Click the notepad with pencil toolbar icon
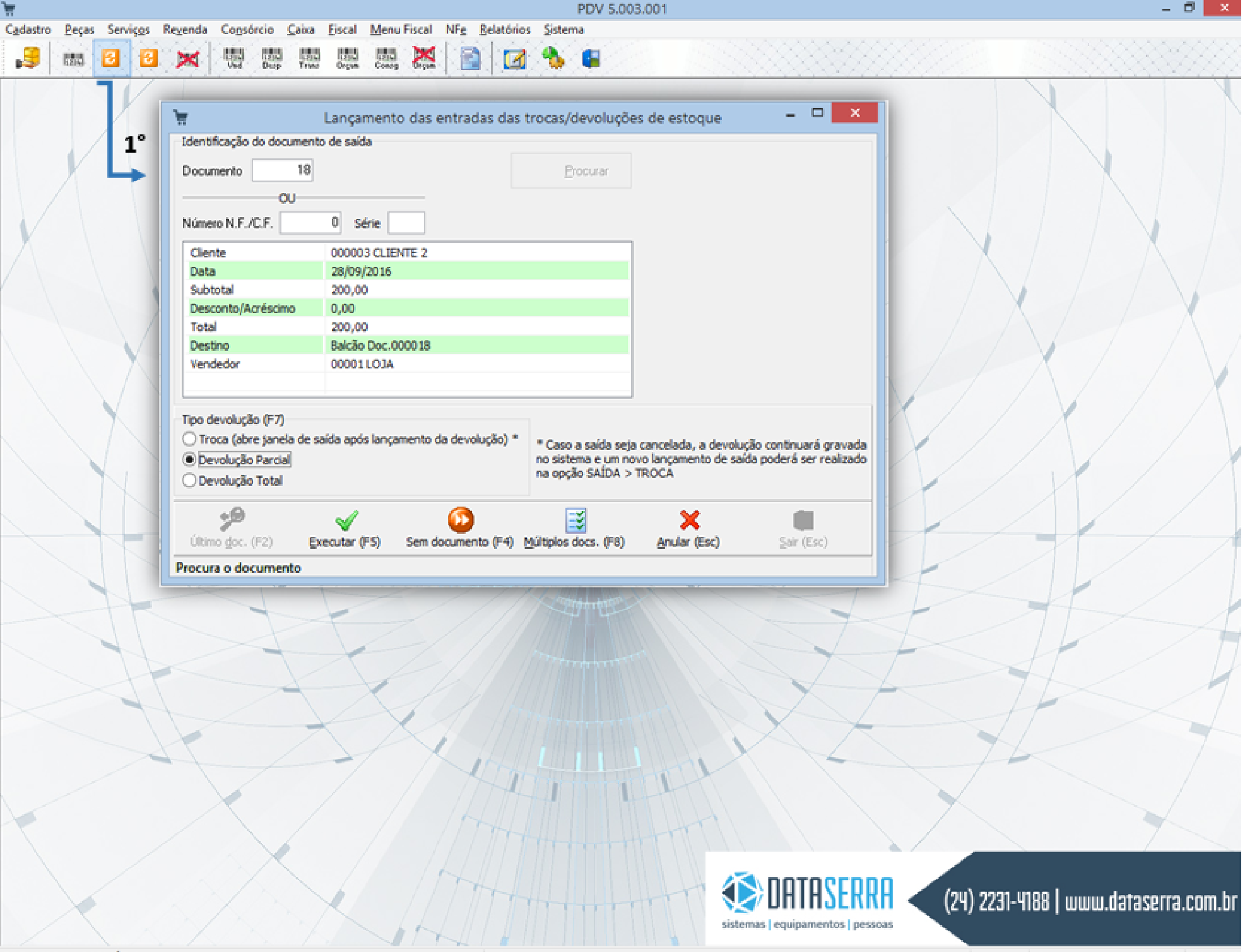Viewport: 1245px width, 952px height. [x=515, y=59]
